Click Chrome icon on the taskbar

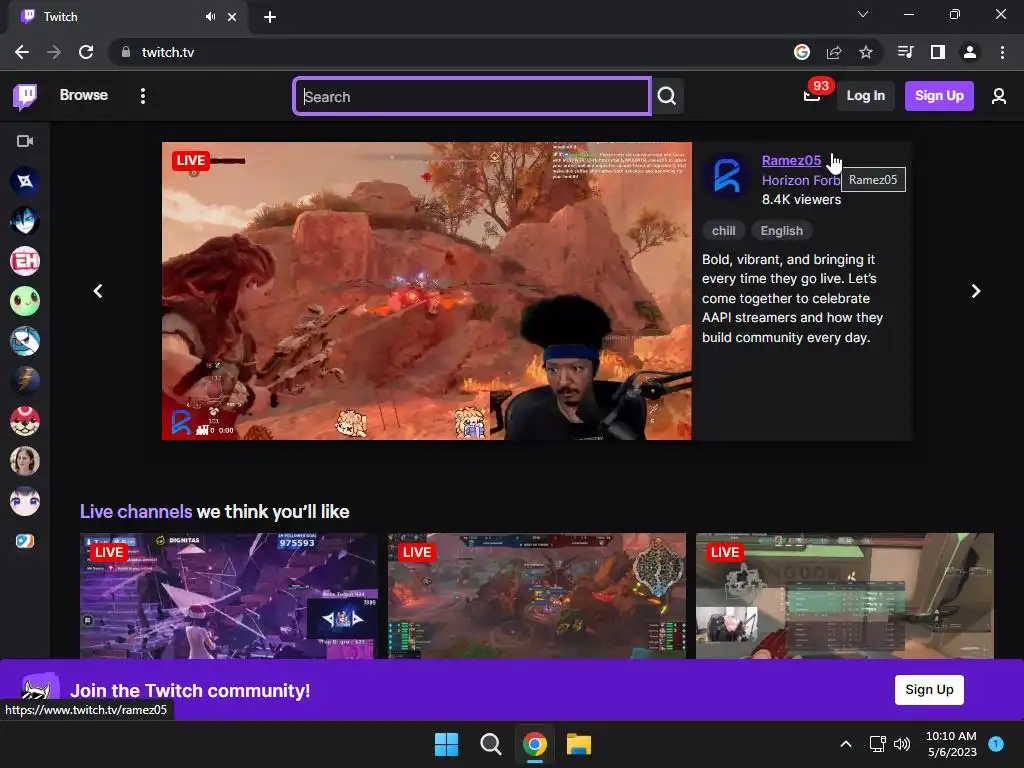535,744
